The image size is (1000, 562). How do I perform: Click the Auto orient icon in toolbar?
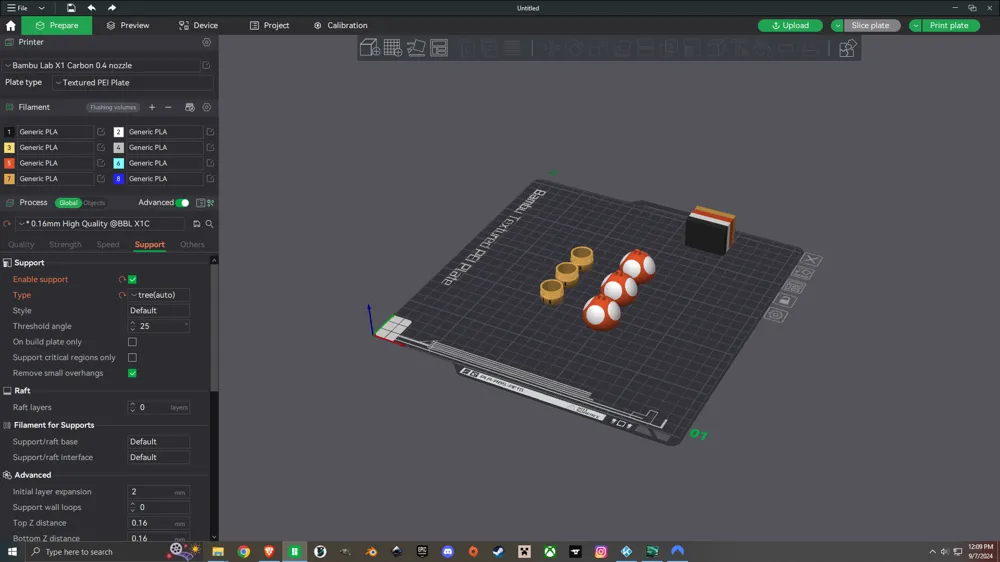point(416,48)
